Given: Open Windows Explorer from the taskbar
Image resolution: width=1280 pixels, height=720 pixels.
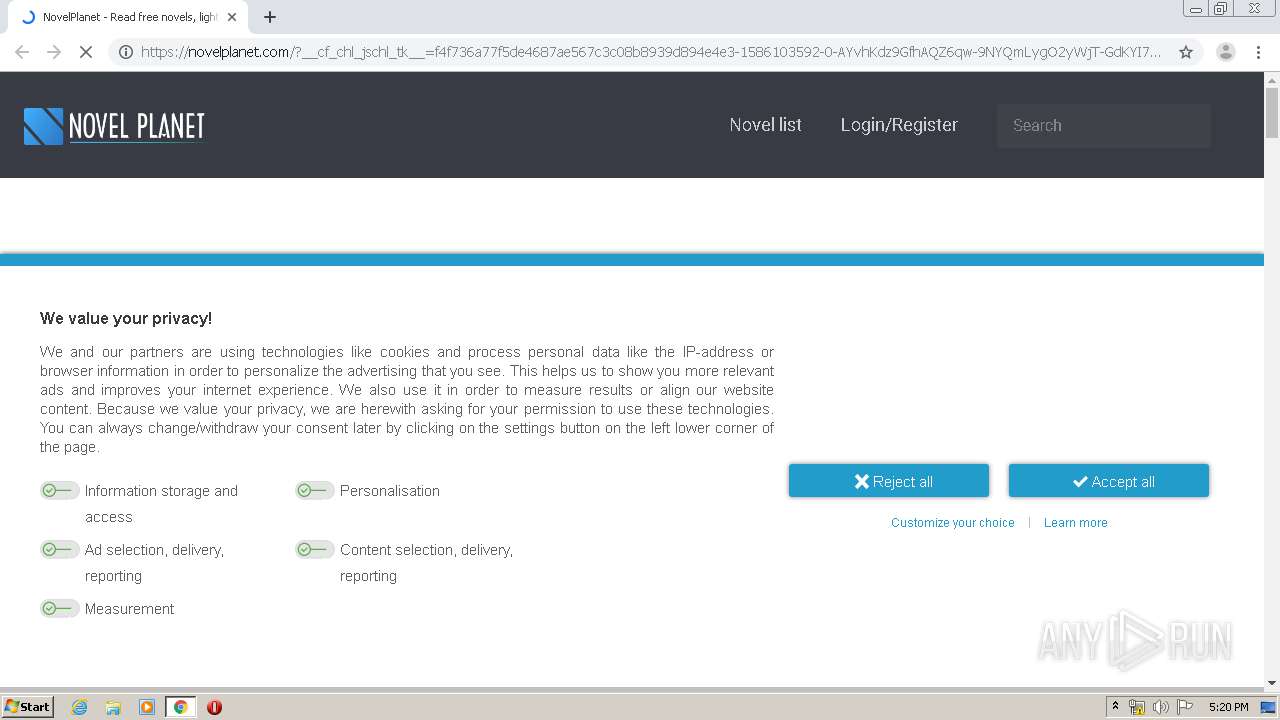Looking at the screenshot, I should (113, 707).
